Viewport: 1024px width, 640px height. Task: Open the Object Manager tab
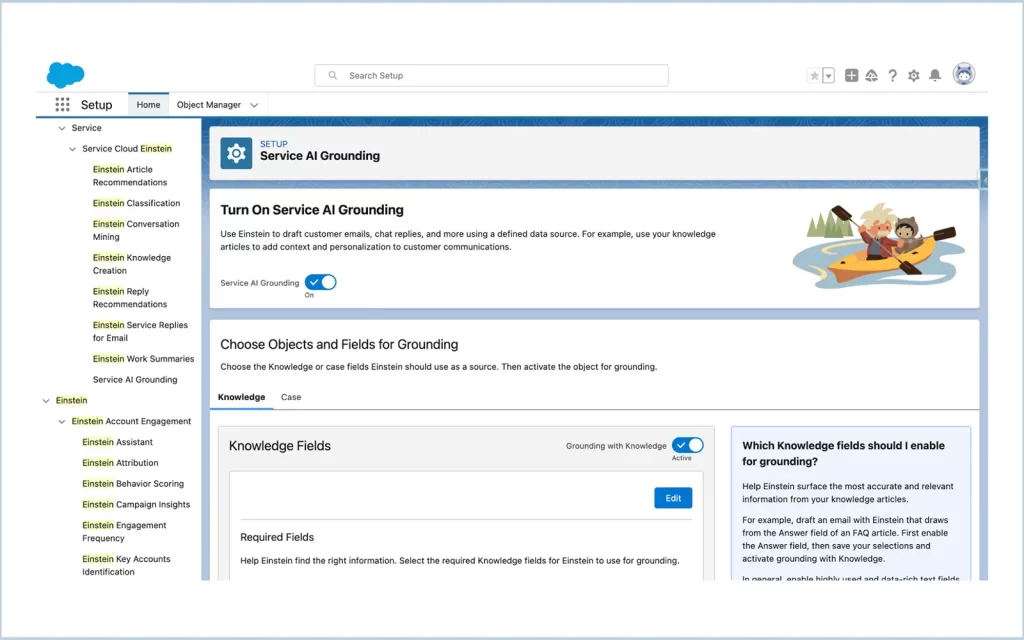(x=209, y=104)
